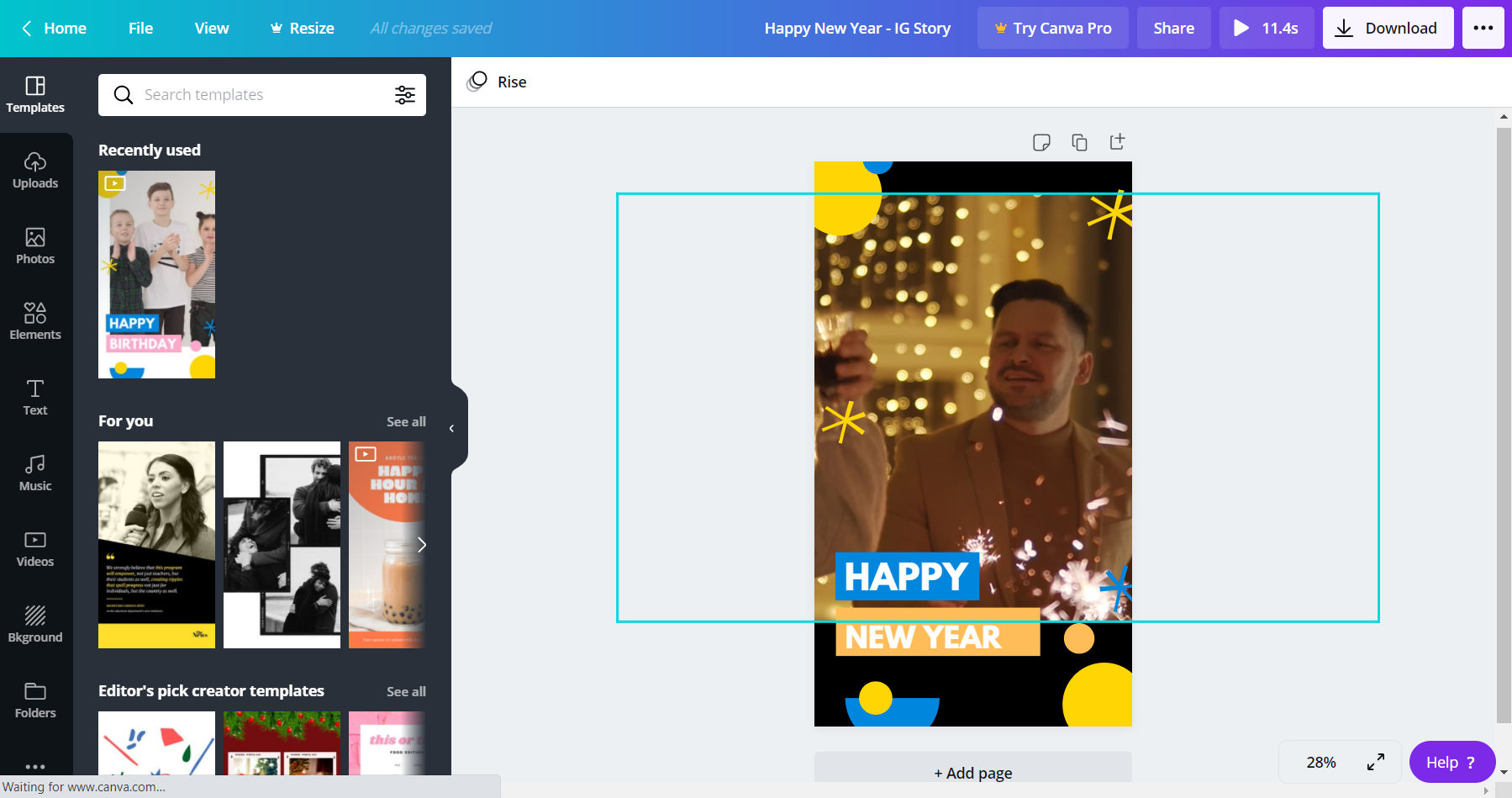
Task: Open the 28% zoom control
Action: (x=1321, y=762)
